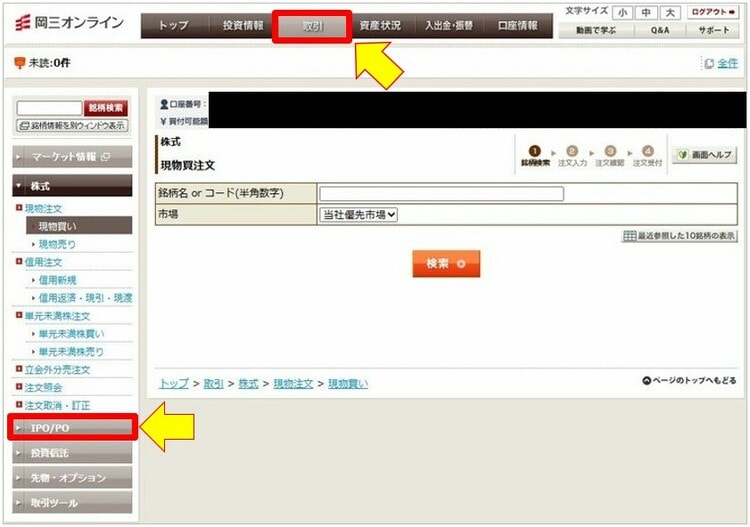Expand the IPO/PO sidebar section

[72, 428]
